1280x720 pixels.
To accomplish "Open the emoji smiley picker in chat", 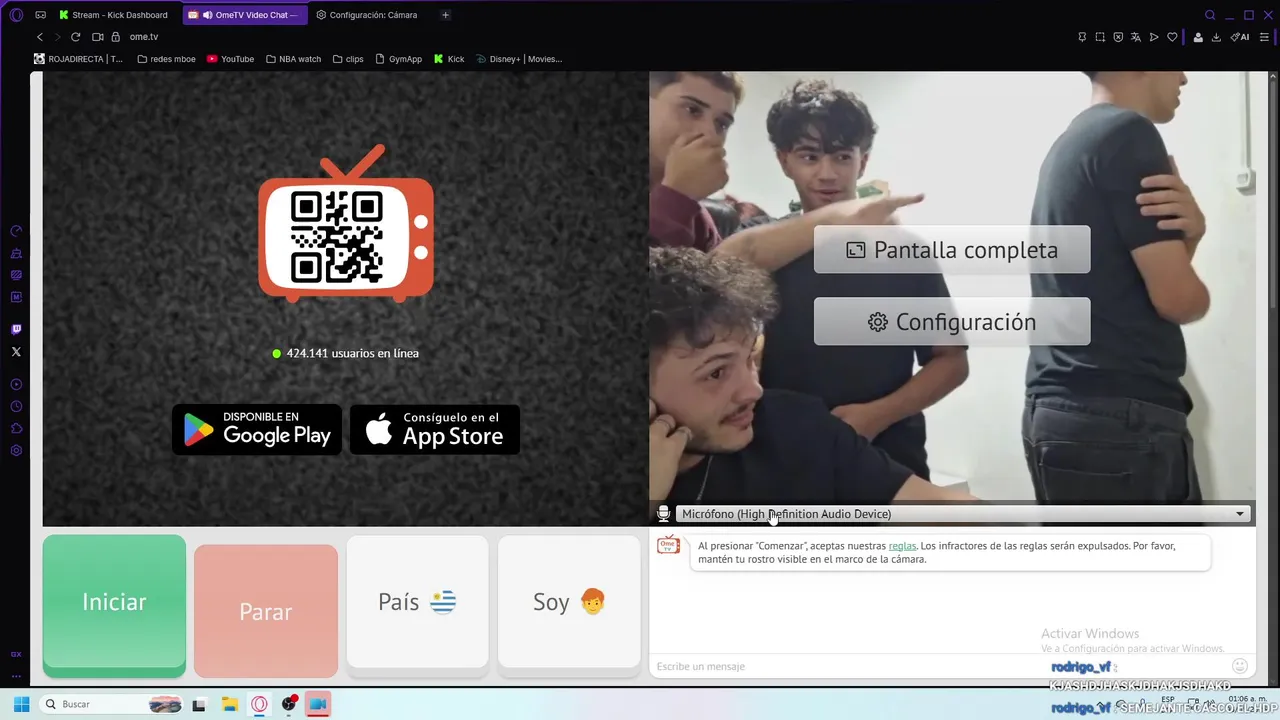I will (x=1240, y=666).
